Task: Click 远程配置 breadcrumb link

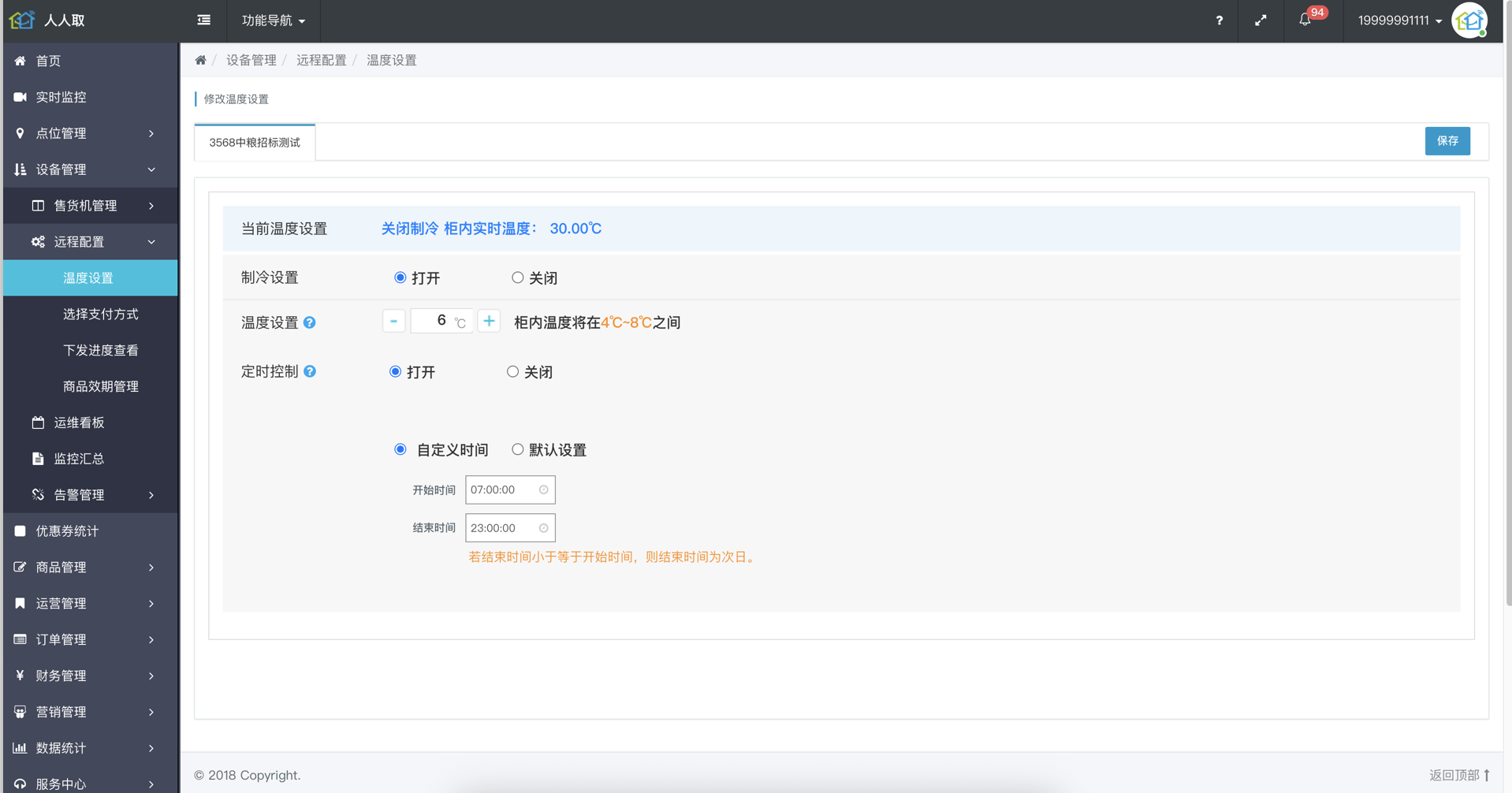Action: [x=322, y=60]
